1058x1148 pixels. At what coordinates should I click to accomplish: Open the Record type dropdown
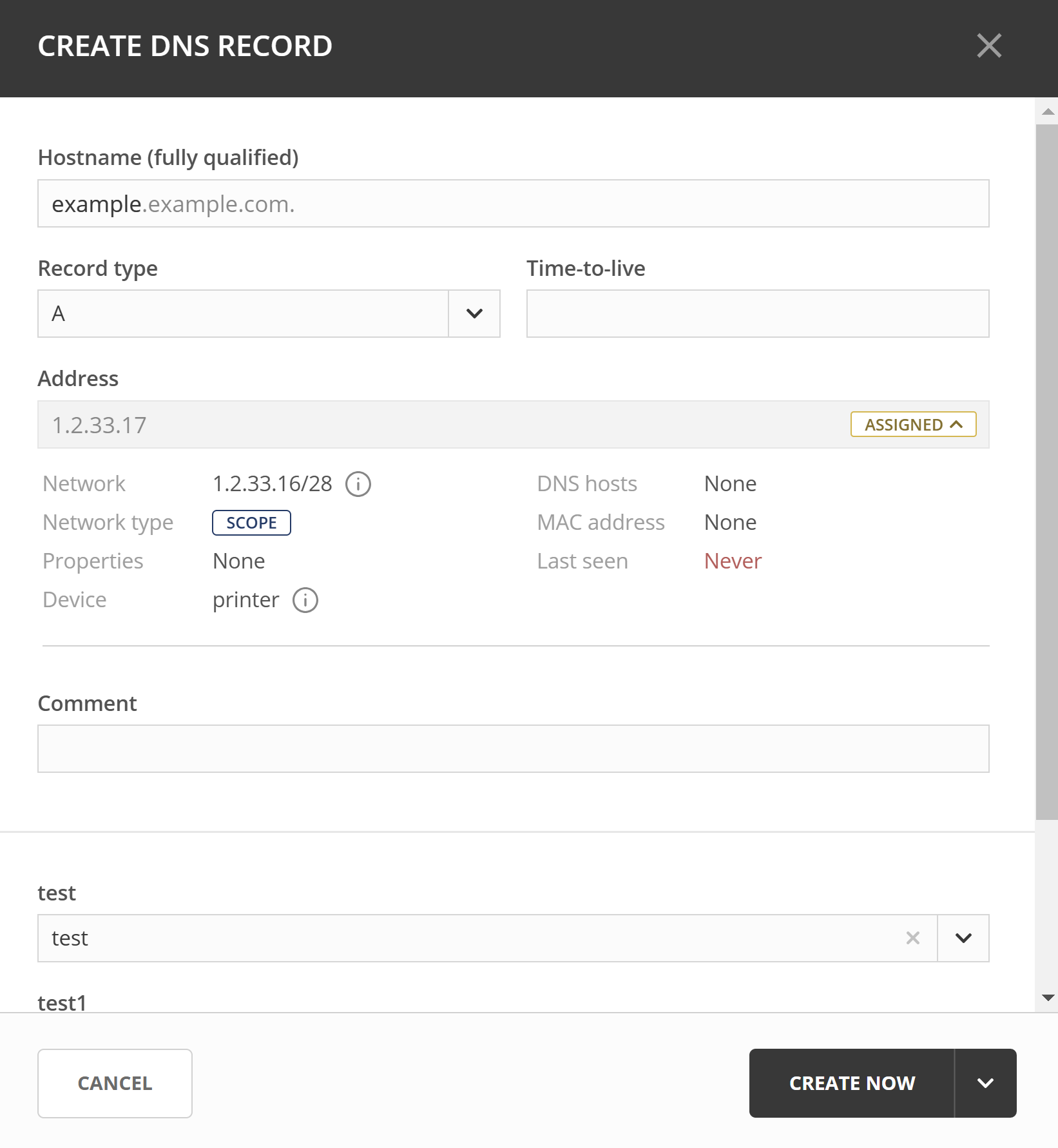point(474,314)
